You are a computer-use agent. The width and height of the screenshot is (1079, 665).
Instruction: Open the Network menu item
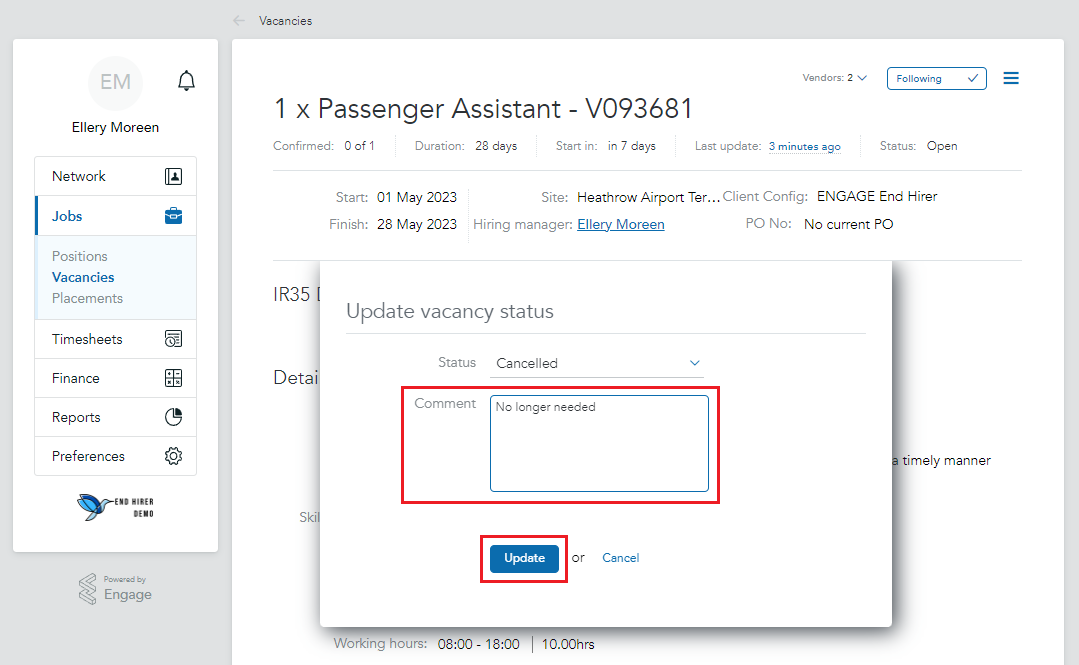(x=116, y=176)
